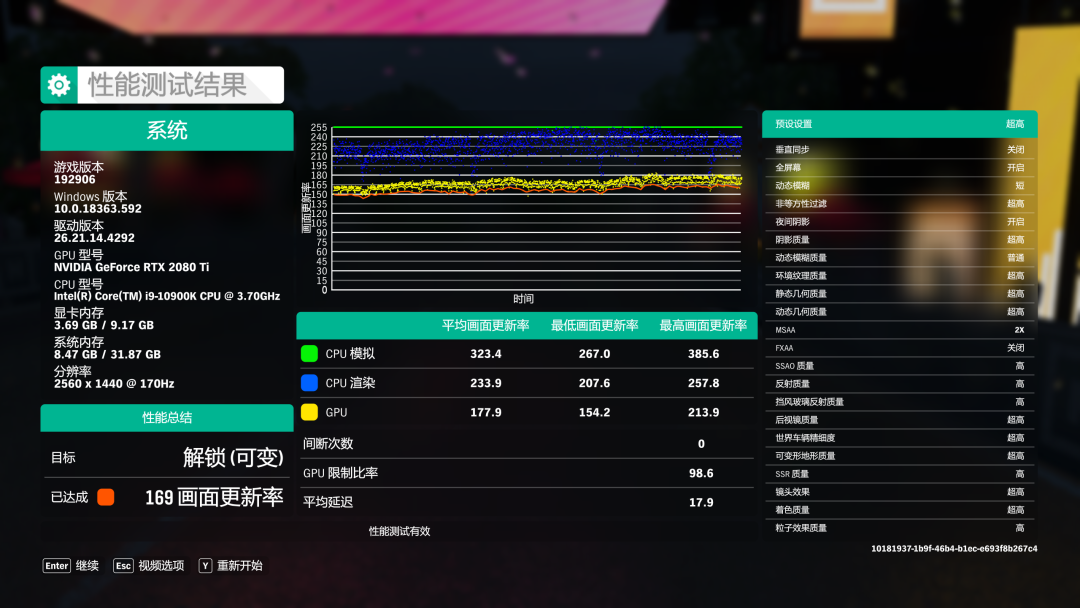Select the 动态模糊 setting row
Screen dimensions: 1080x608
point(900,185)
